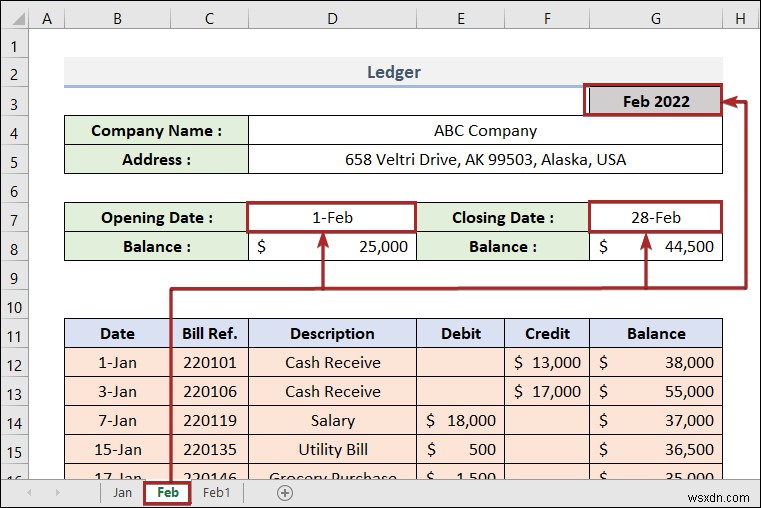The height and width of the screenshot is (508, 761).
Task: Select the 28-Feb closing date cell
Action: 656,217
